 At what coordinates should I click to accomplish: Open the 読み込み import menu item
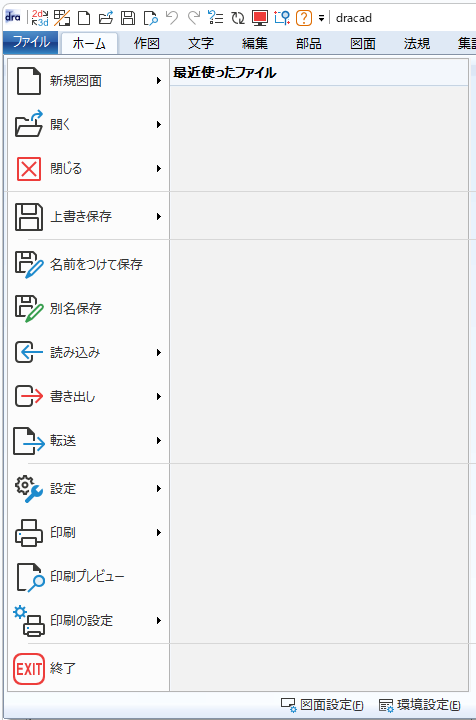coord(88,352)
